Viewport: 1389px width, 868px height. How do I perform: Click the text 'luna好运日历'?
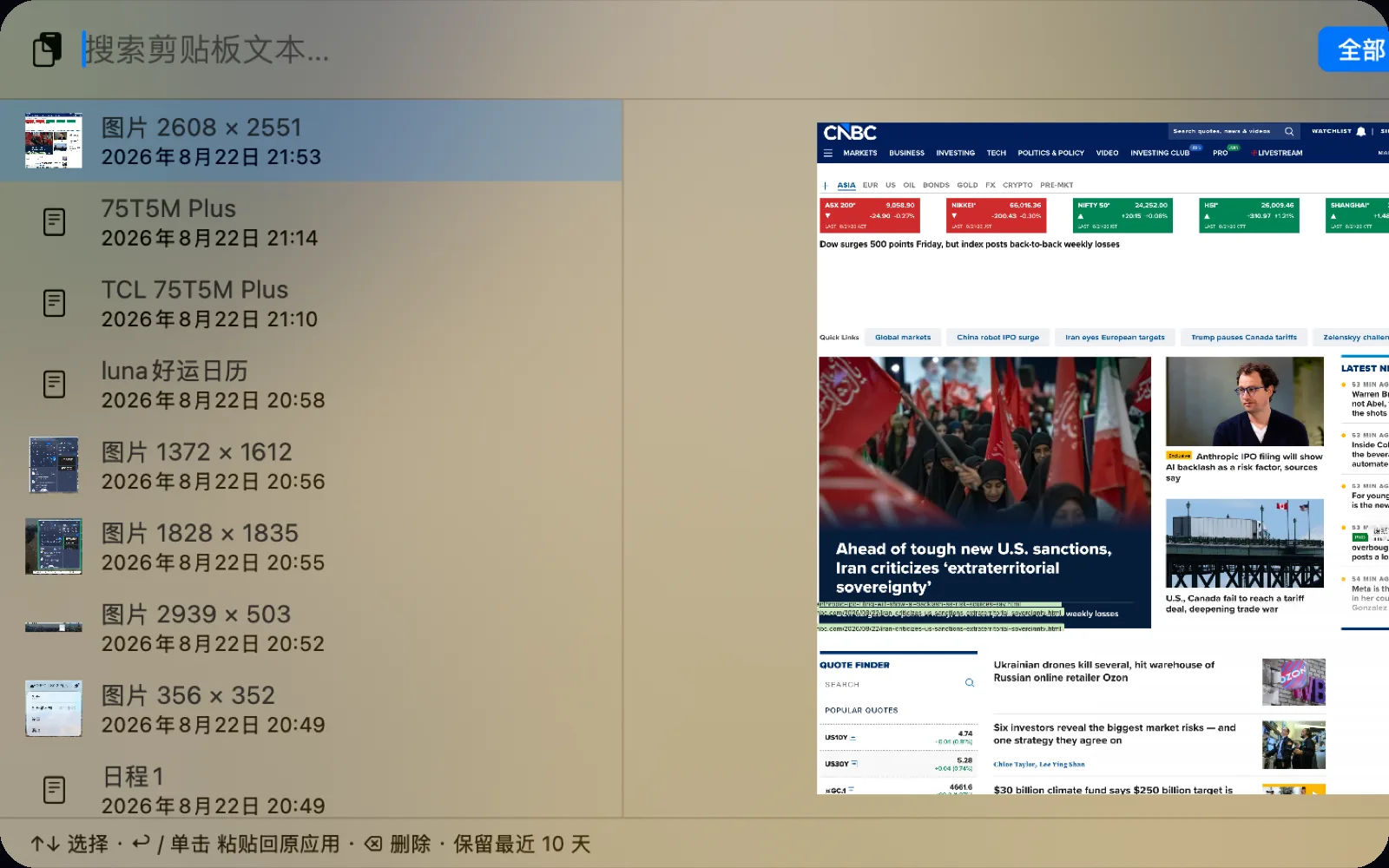point(174,371)
